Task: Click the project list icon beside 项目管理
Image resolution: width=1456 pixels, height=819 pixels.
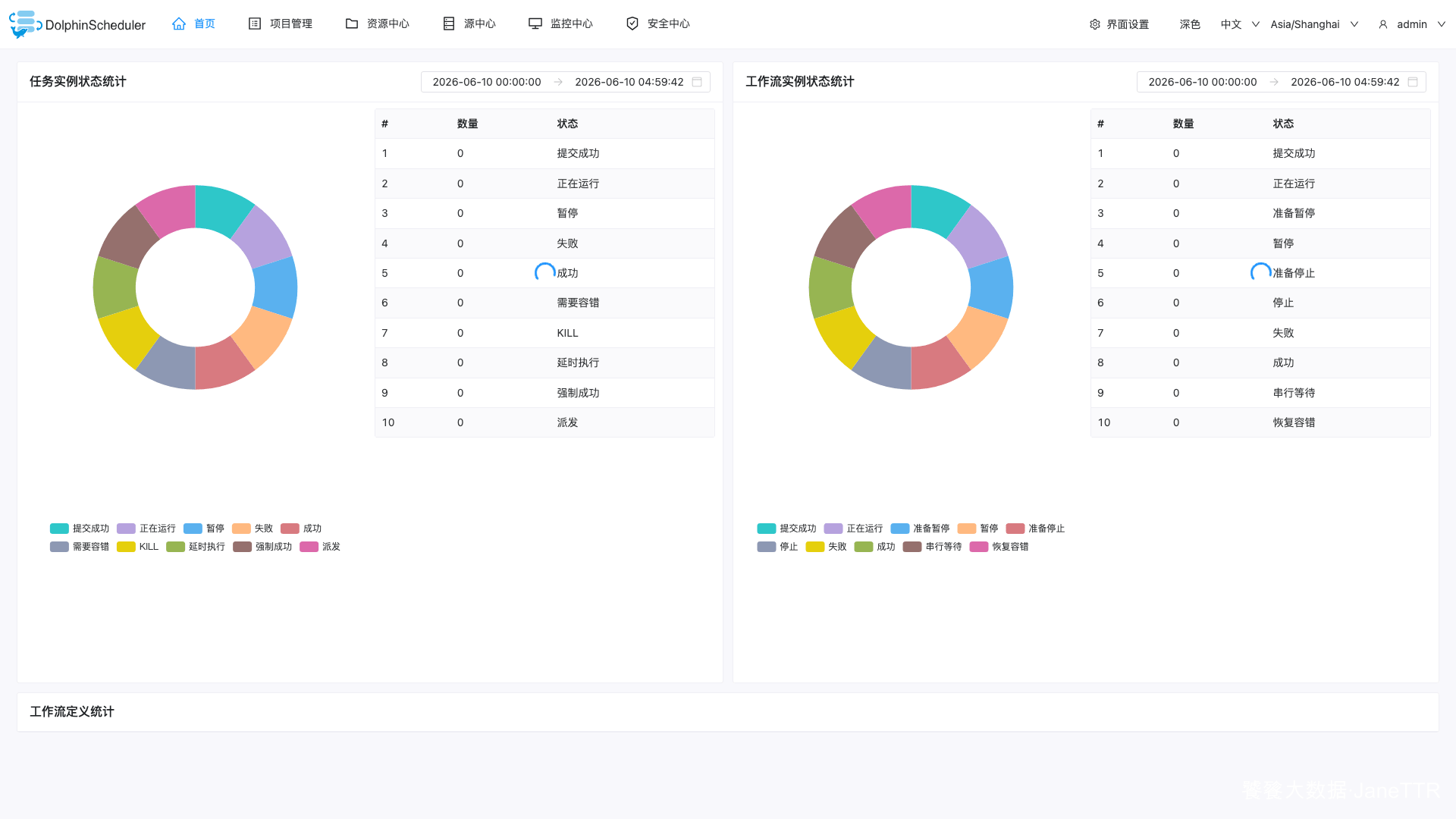Action: click(255, 24)
